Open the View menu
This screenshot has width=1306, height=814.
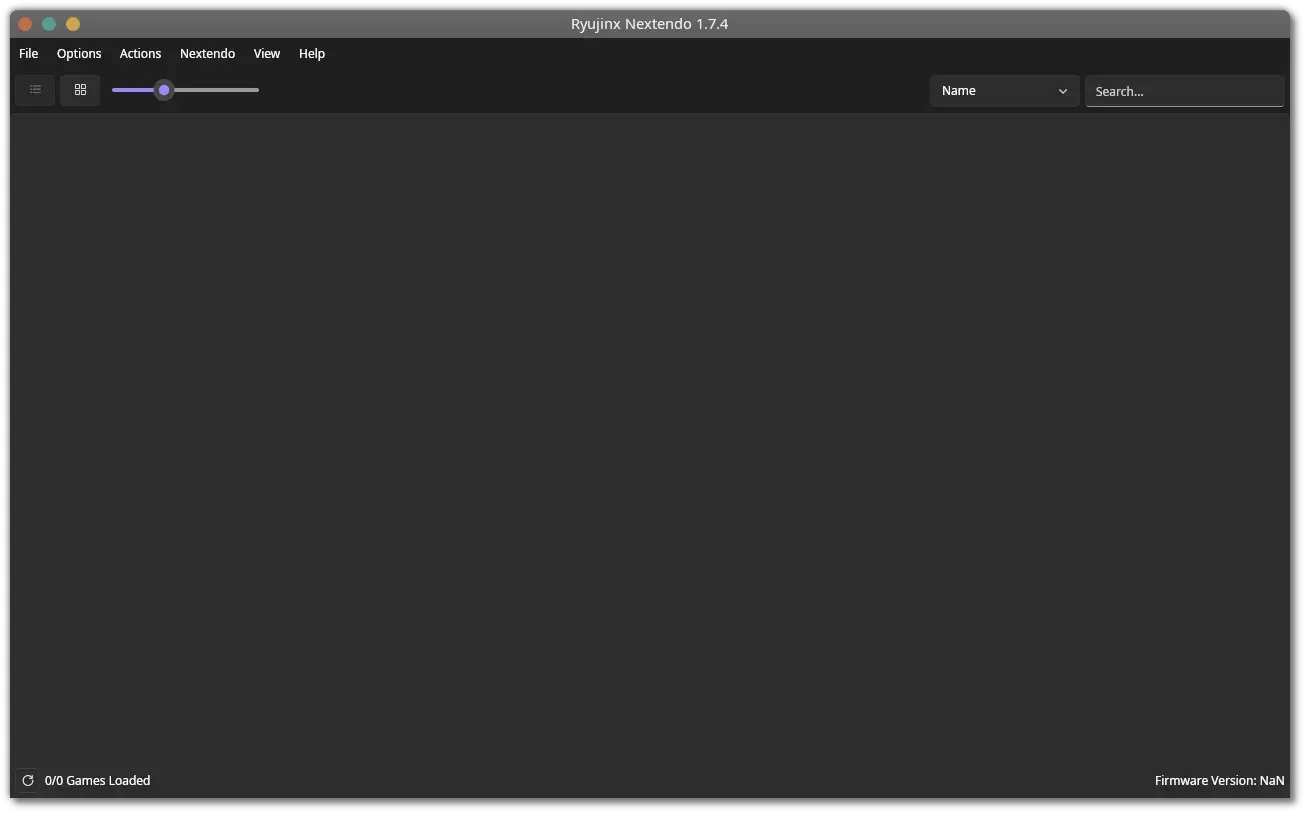pyautogui.click(x=267, y=54)
